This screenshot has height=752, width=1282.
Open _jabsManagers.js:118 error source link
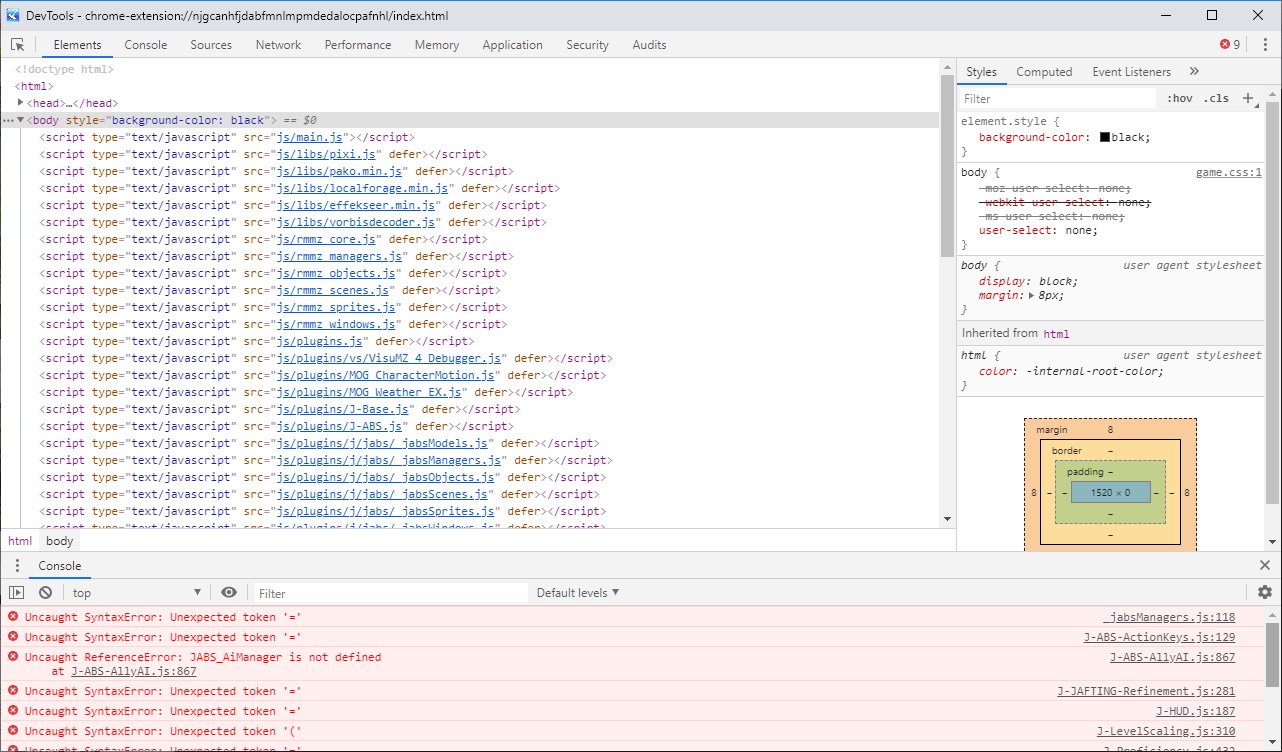1169,617
